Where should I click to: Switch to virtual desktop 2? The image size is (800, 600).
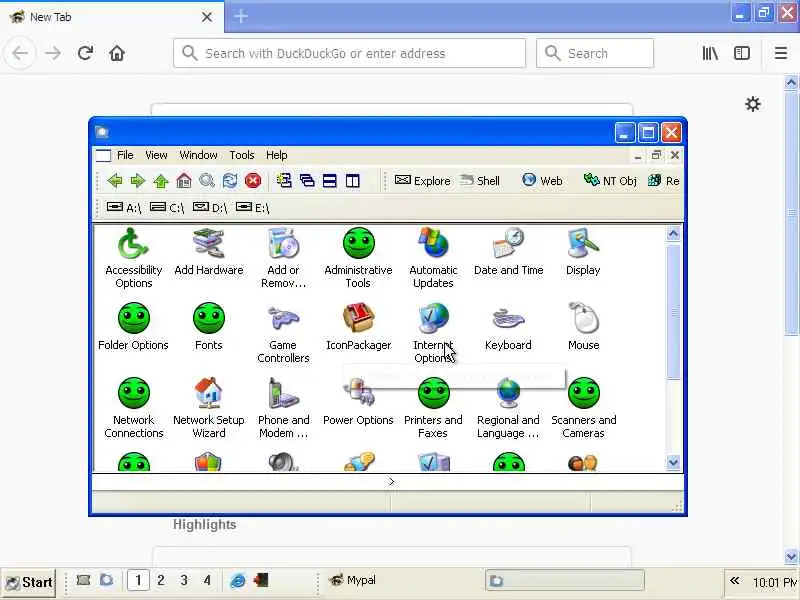click(161, 580)
